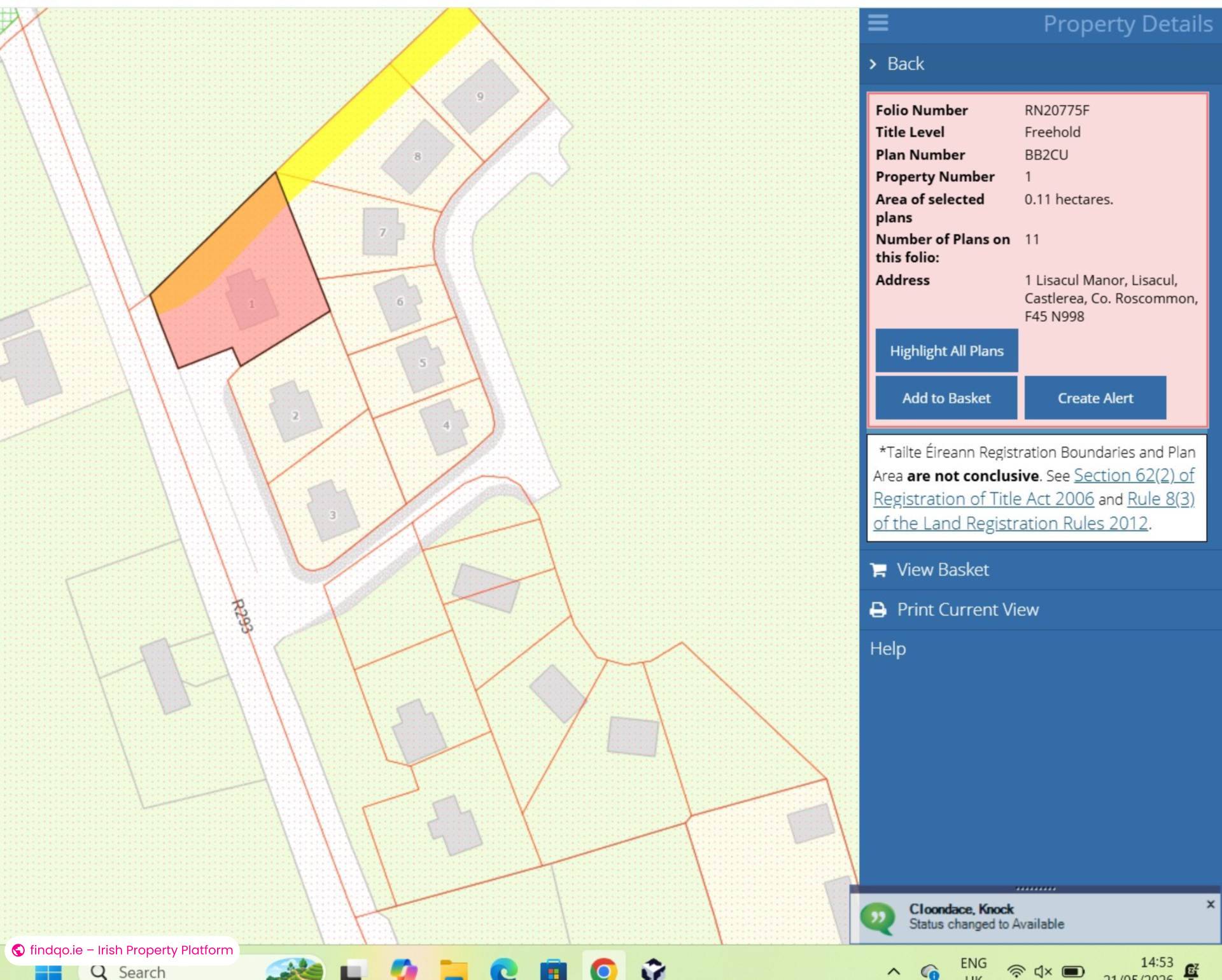This screenshot has height=980, width=1222.
Task: Click the battery icon in system tray
Action: click(x=1073, y=971)
